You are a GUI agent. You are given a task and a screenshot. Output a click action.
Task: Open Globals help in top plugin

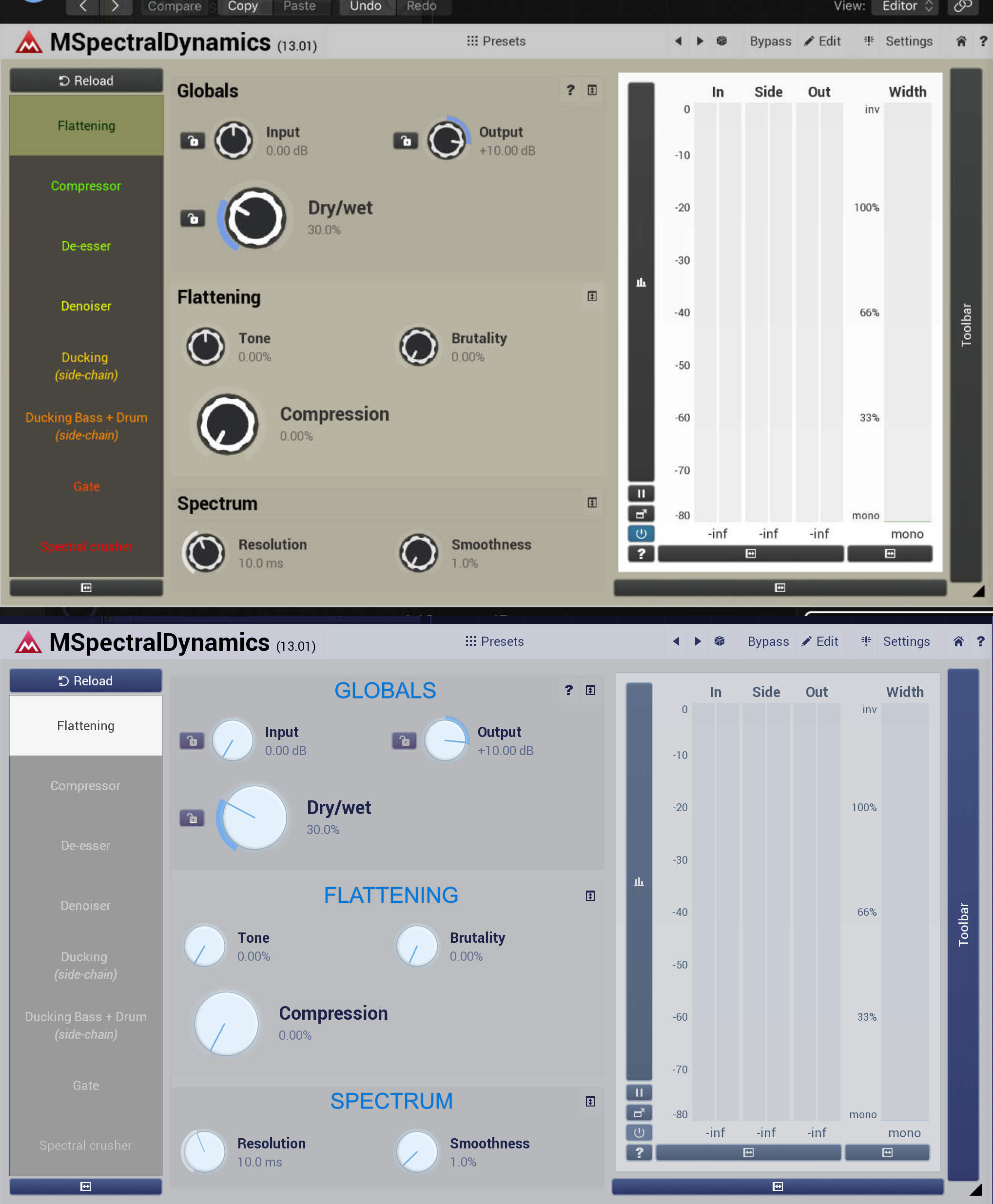(570, 90)
